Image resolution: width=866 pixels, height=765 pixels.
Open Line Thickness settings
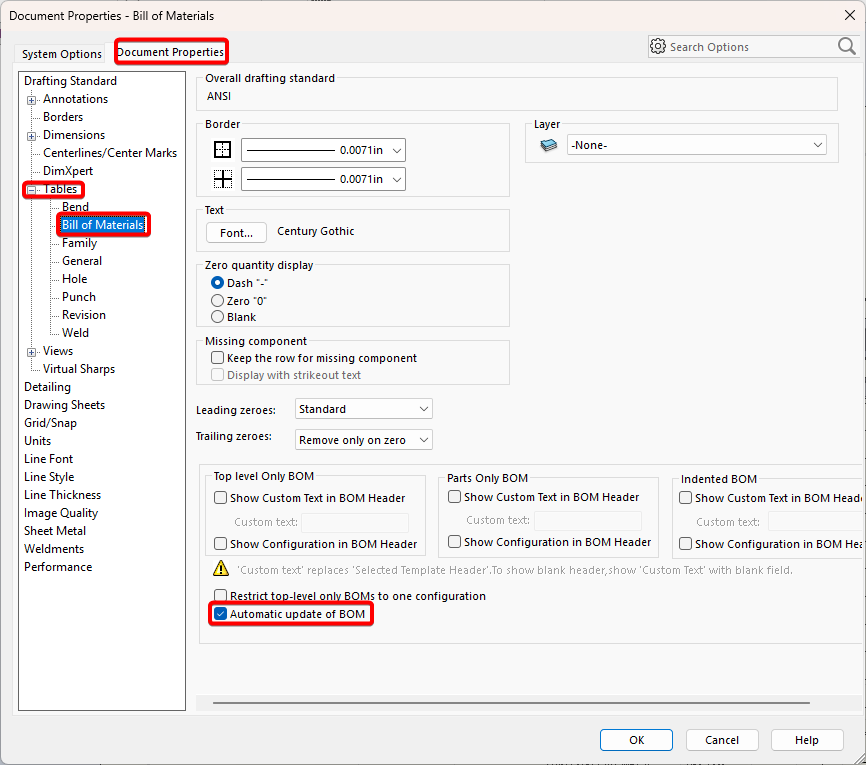[62, 494]
